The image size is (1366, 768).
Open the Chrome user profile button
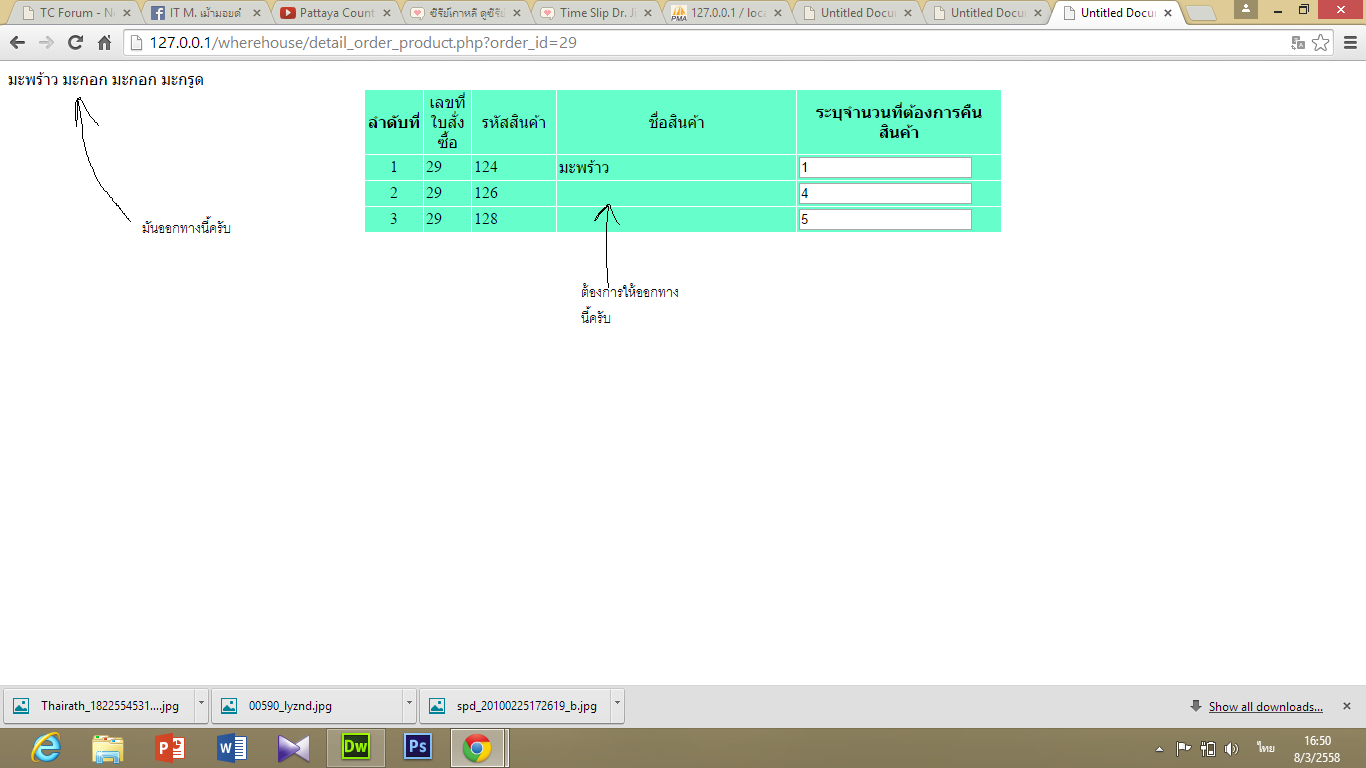coord(1246,9)
